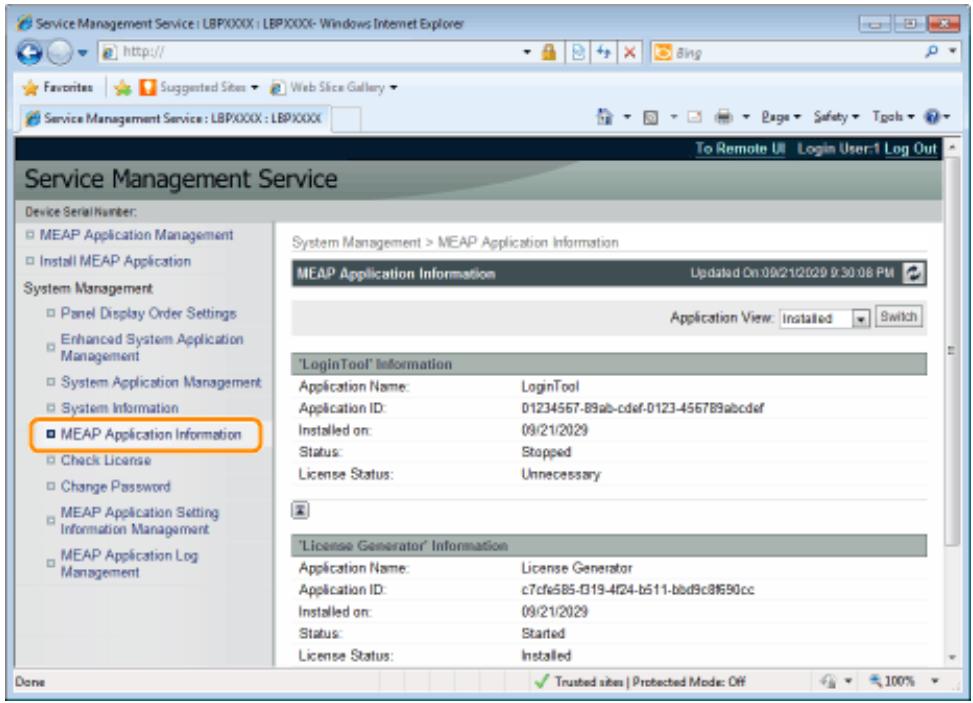Open the Page menu

click(x=781, y=117)
